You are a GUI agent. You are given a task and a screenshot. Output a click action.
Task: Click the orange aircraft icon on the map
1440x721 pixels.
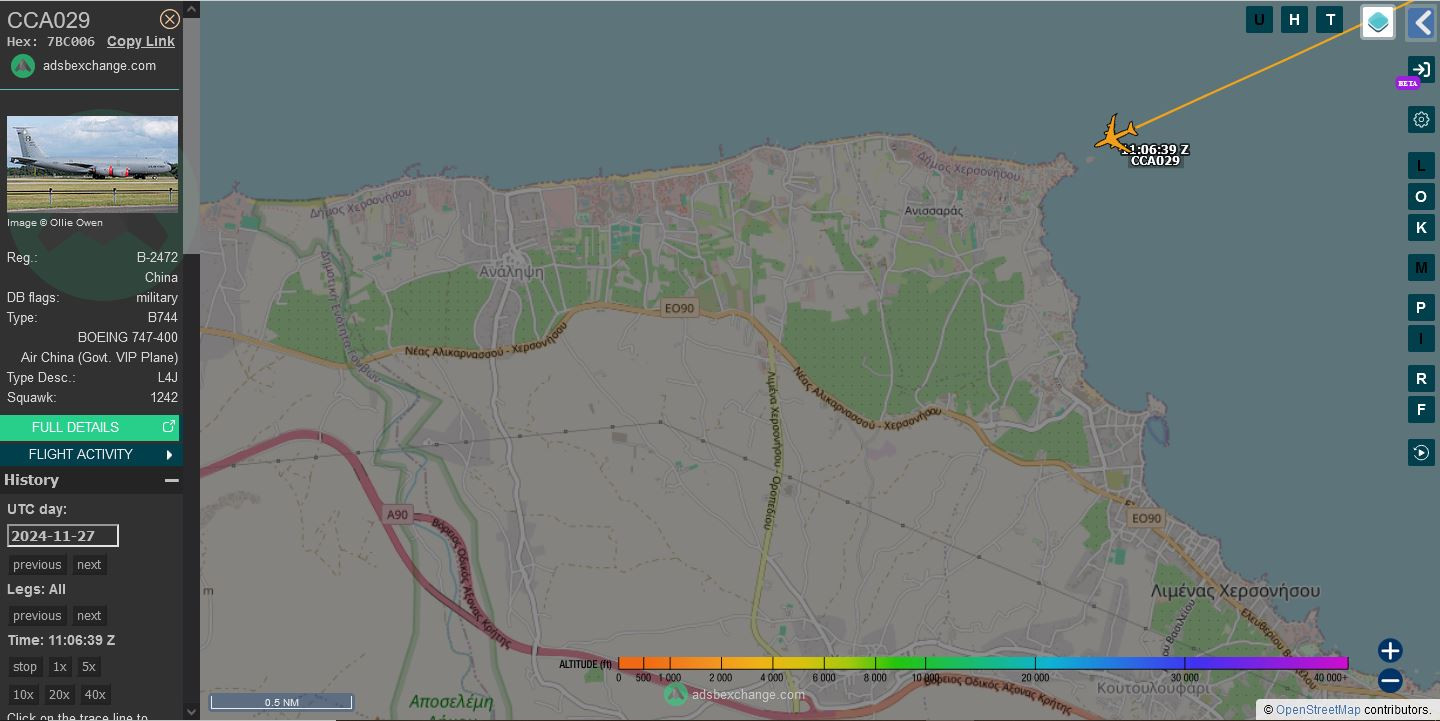[1115, 134]
